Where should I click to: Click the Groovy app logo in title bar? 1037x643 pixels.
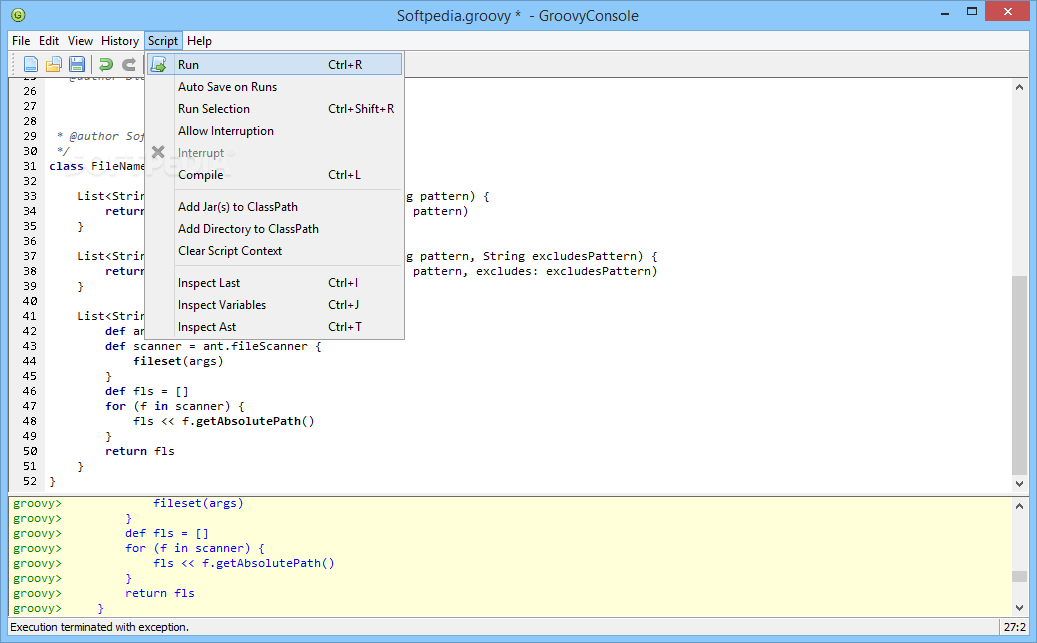[x=18, y=15]
